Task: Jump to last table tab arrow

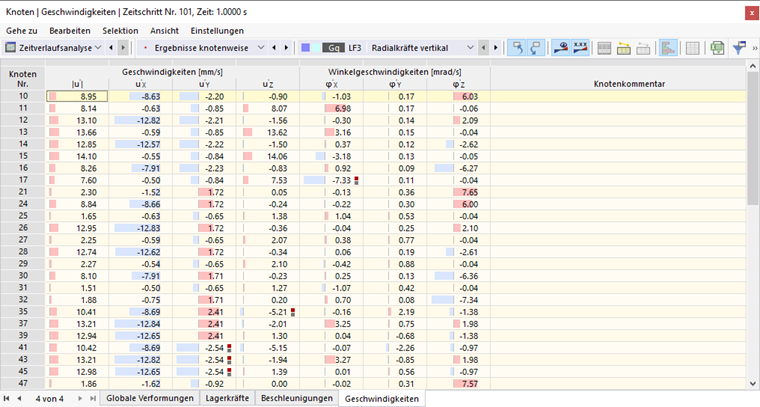Action: pos(93,398)
